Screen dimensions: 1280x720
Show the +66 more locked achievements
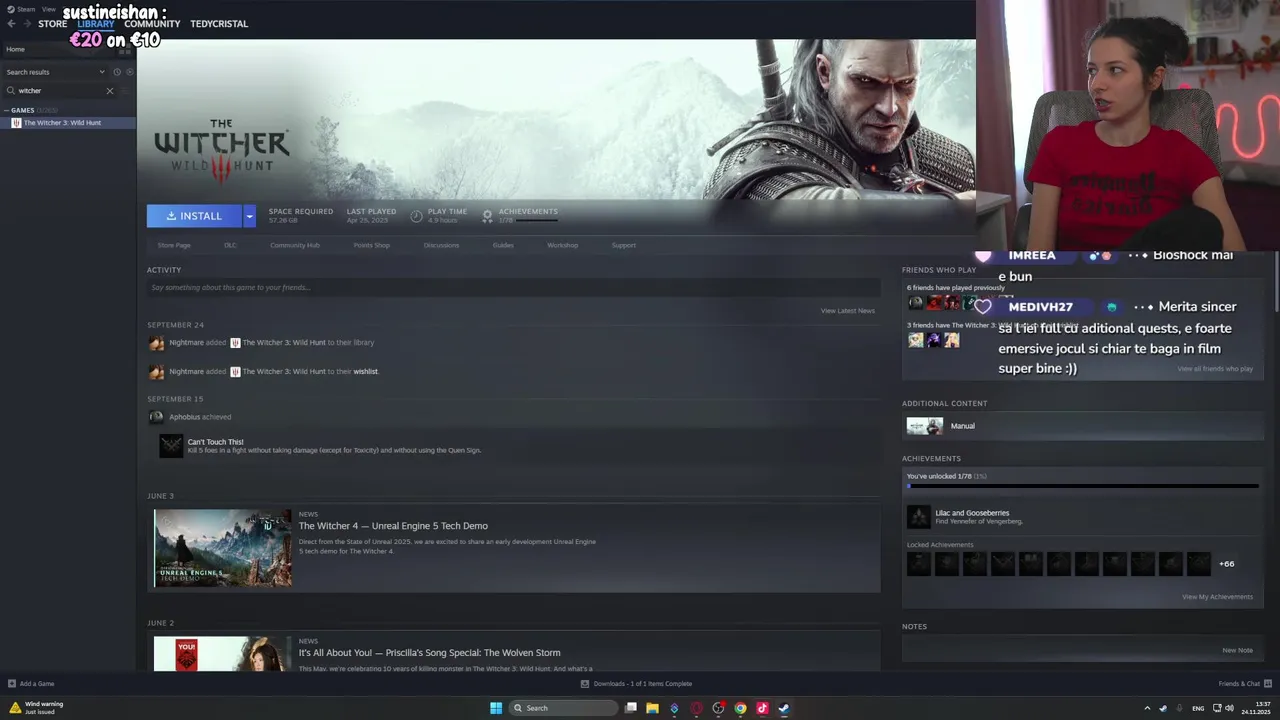pos(1226,564)
